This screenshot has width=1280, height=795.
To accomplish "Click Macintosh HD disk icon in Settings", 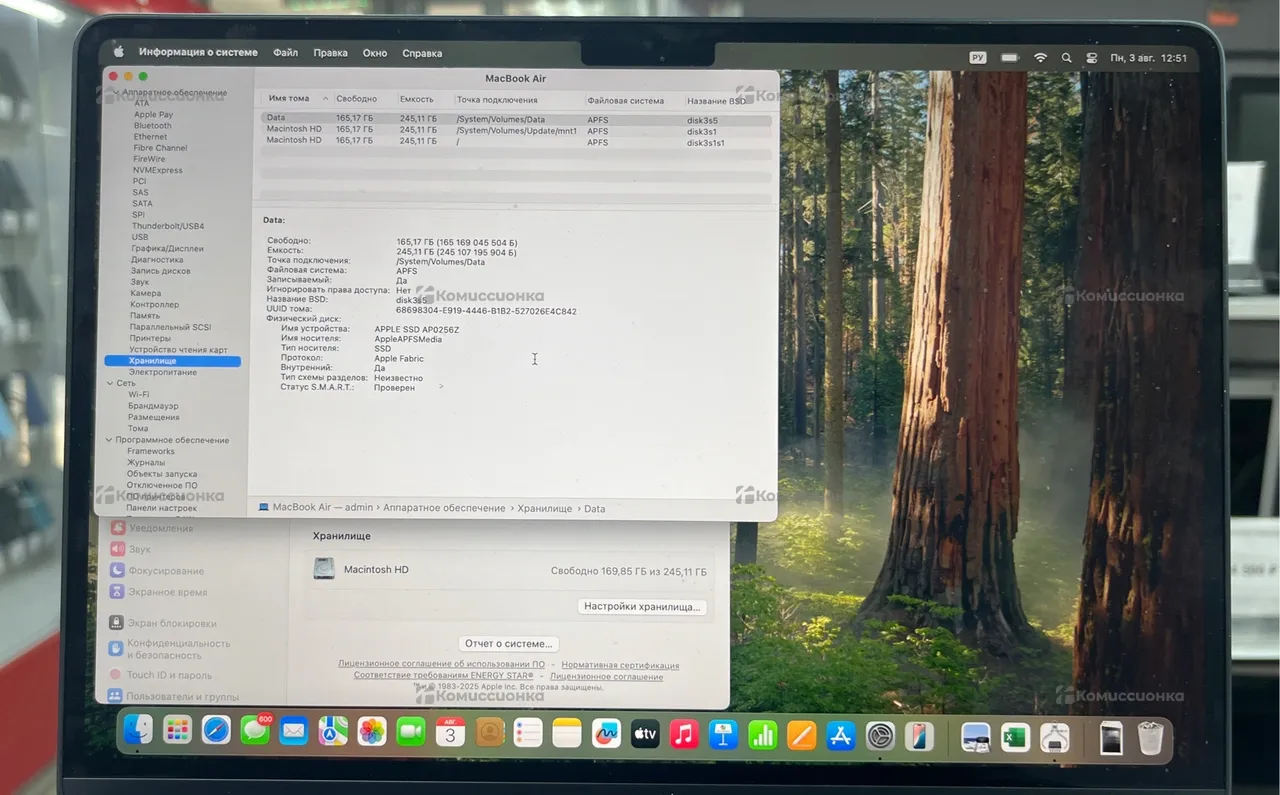I will (324, 568).
